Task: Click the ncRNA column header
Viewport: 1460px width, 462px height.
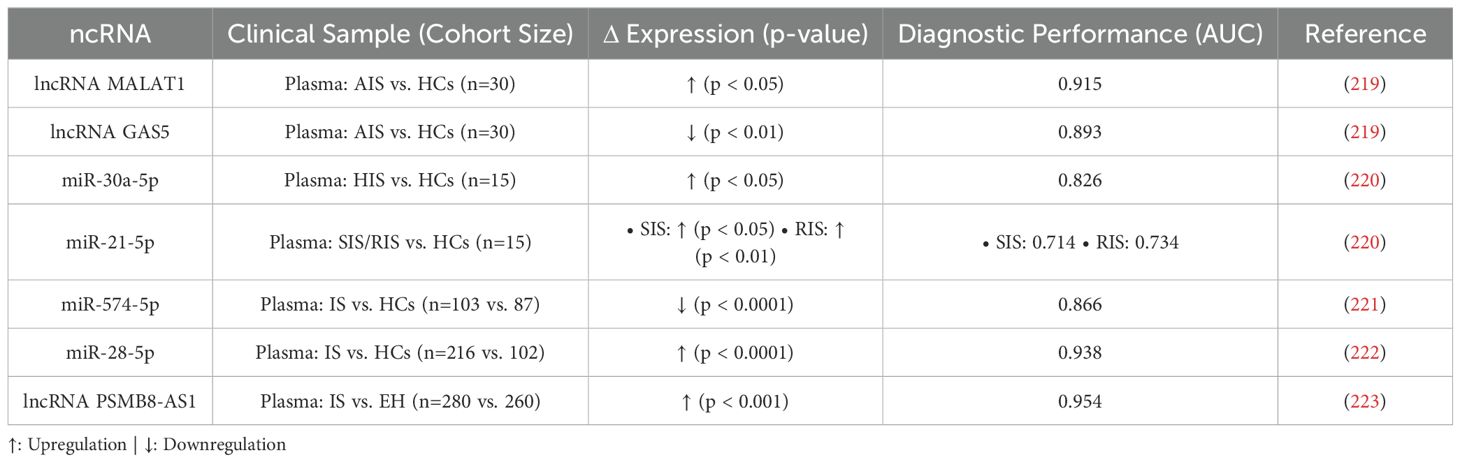Action: pyautogui.click(x=110, y=35)
